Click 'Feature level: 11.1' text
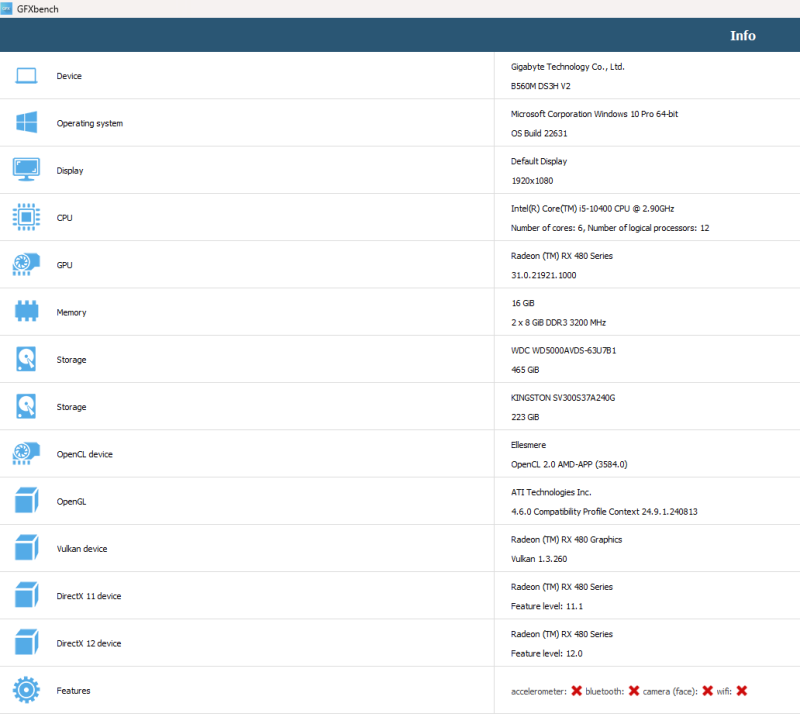The width and height of the screenshot is (800, 717). pos(546,606)
